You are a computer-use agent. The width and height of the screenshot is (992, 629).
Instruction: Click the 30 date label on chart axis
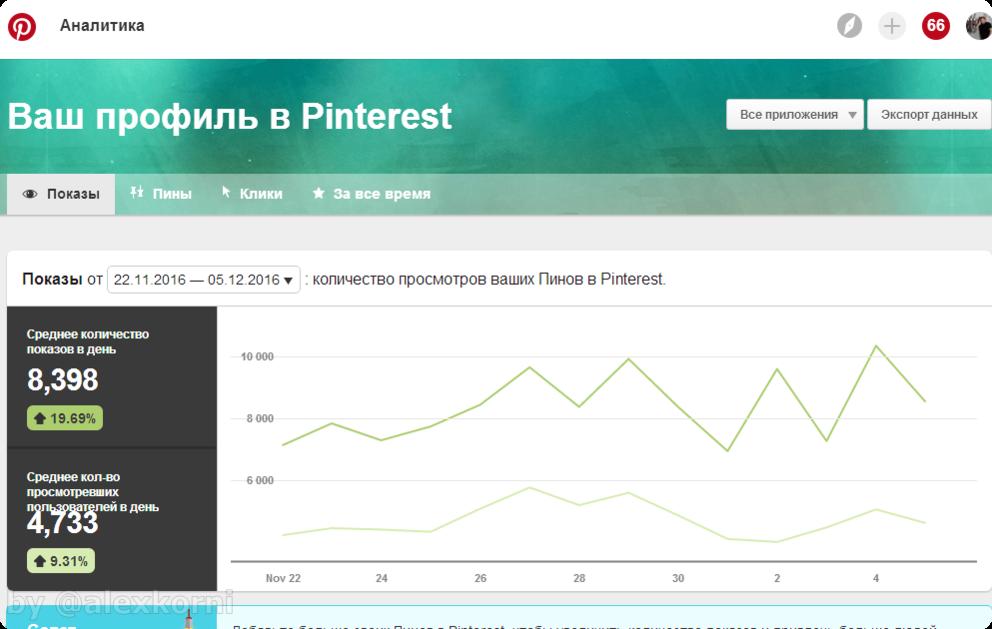(x=678, y=578)
